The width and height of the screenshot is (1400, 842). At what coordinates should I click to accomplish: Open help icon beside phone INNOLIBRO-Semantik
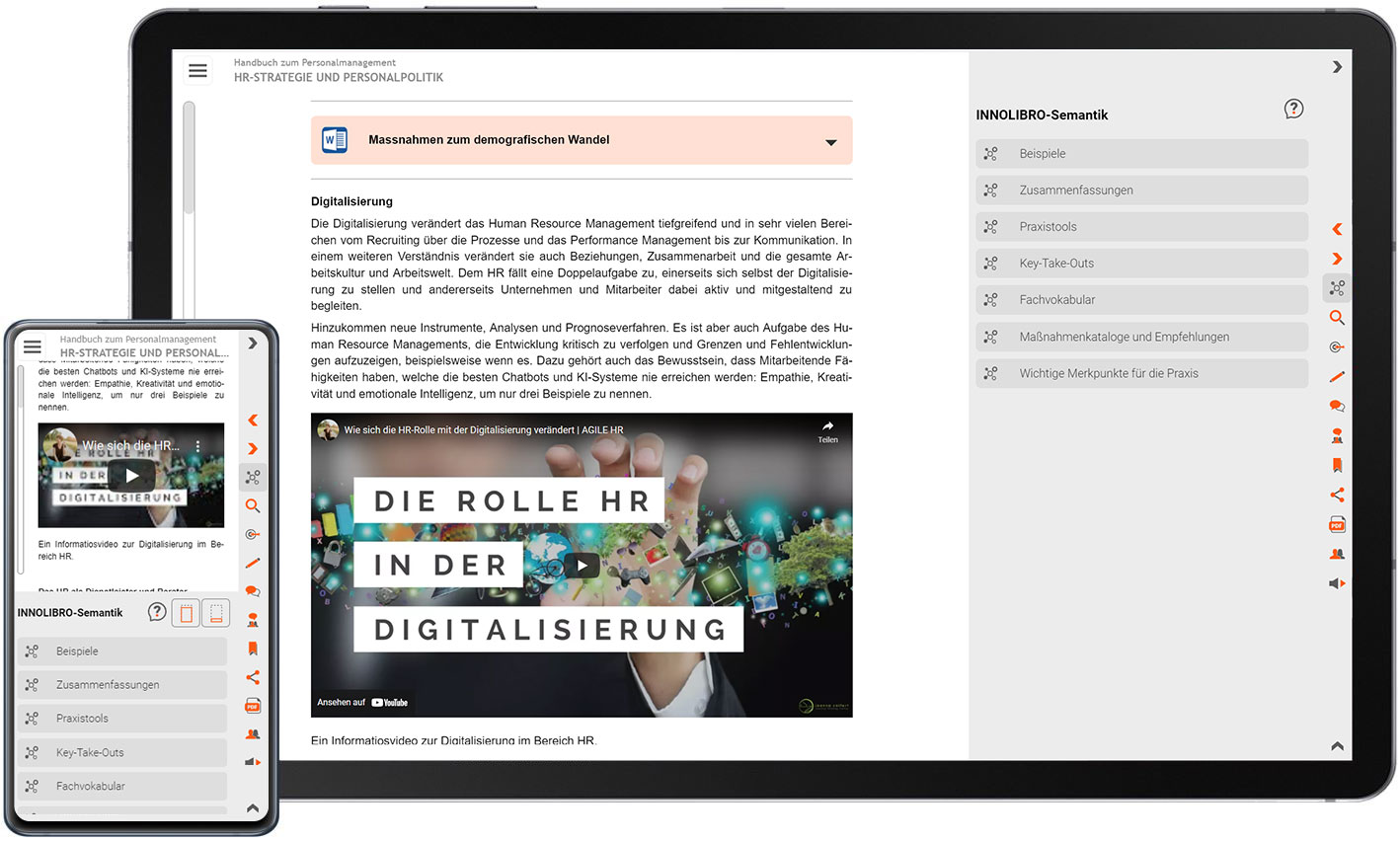tap(157, 612)
